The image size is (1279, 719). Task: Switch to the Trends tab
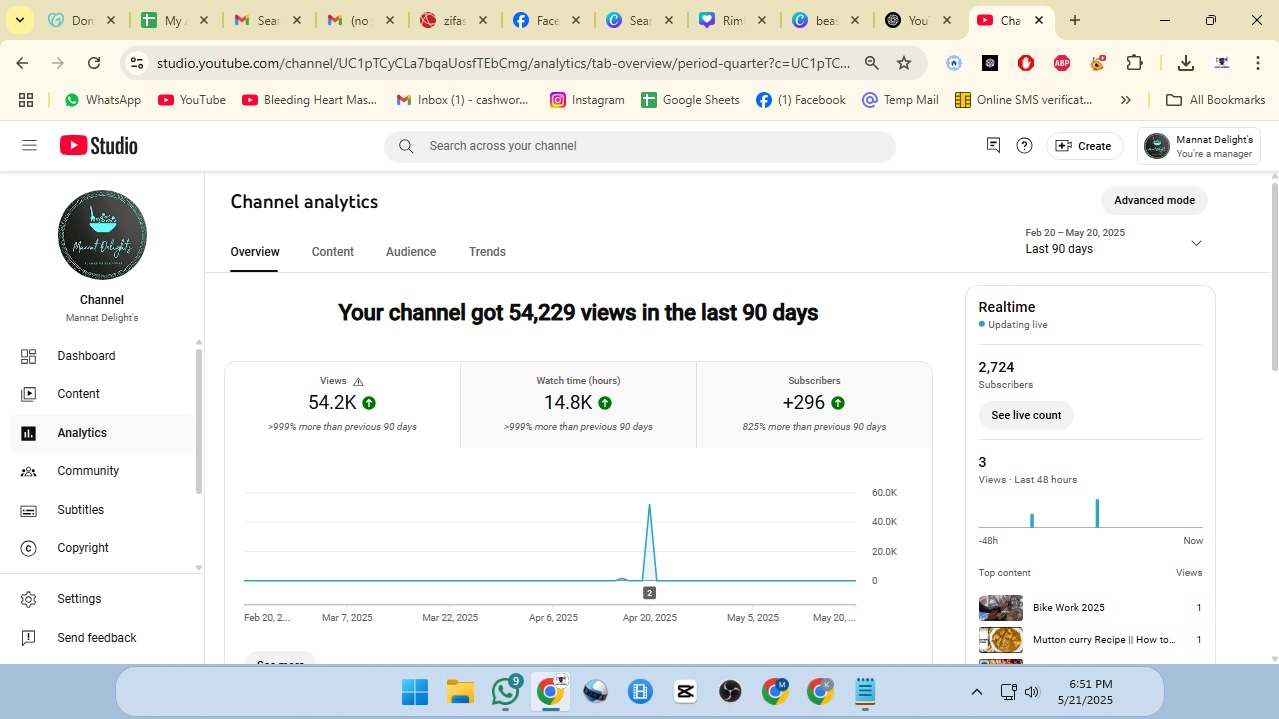pos(487,252)
